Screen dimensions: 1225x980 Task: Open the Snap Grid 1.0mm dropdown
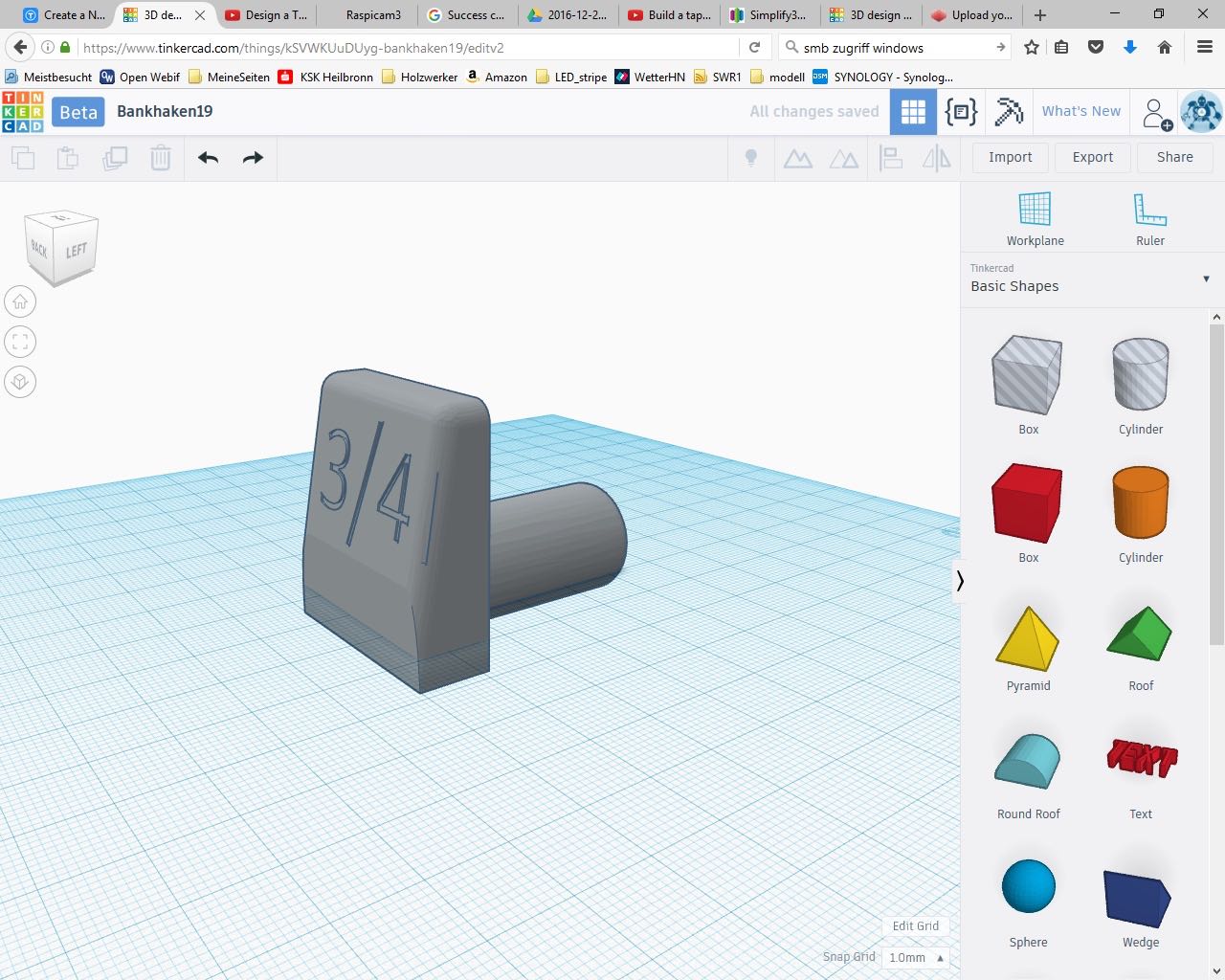(917, 957)
